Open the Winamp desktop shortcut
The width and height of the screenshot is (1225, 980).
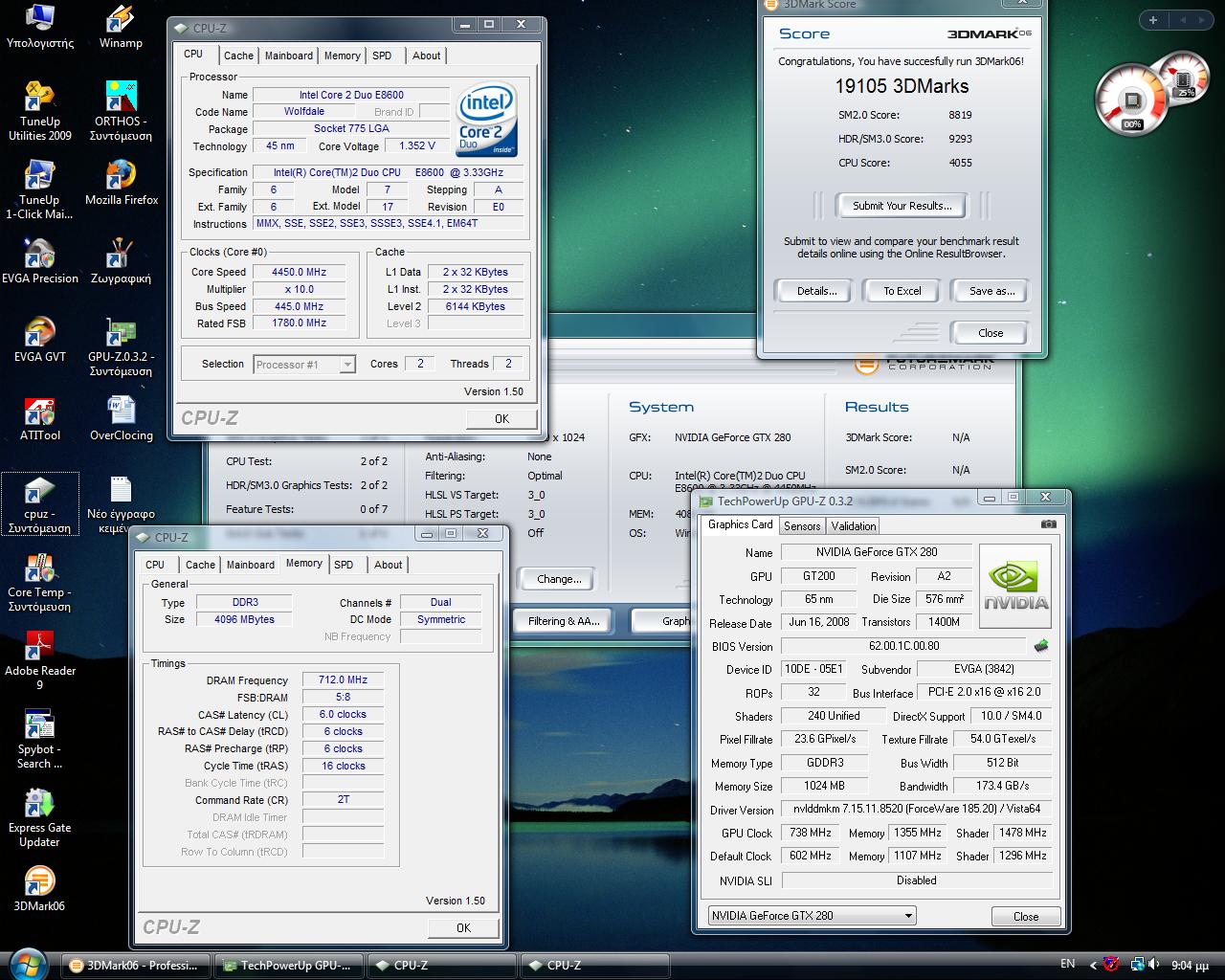click(x=121, y=26)
